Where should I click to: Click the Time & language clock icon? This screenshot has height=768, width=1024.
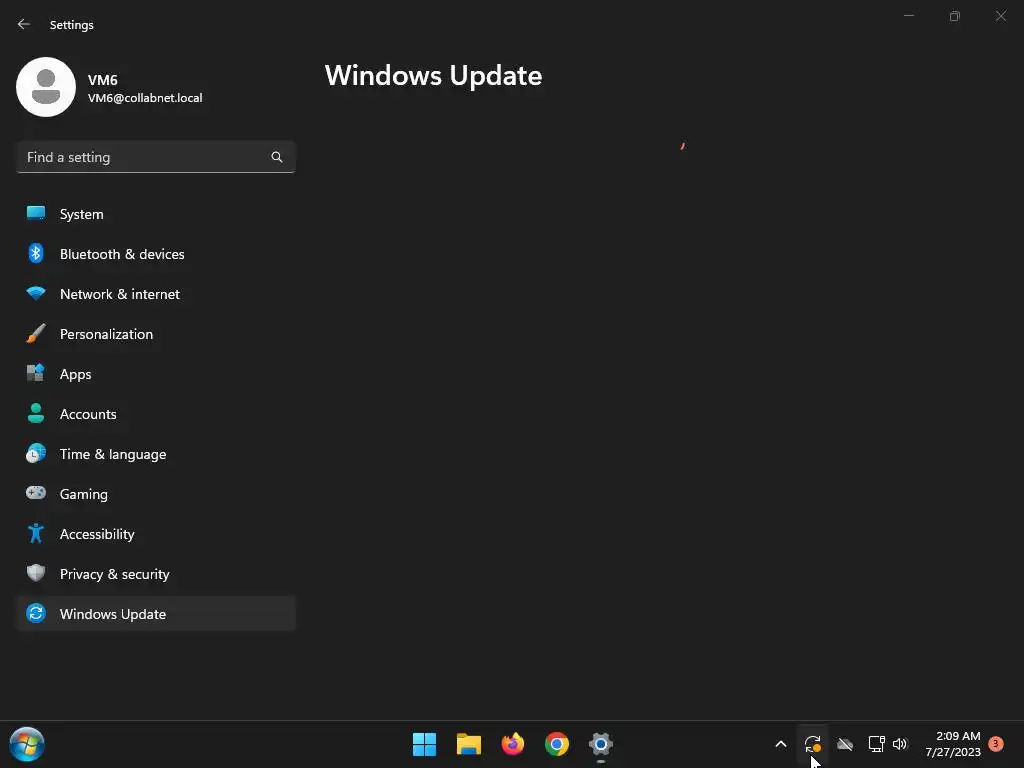click(x=36, y=453)
